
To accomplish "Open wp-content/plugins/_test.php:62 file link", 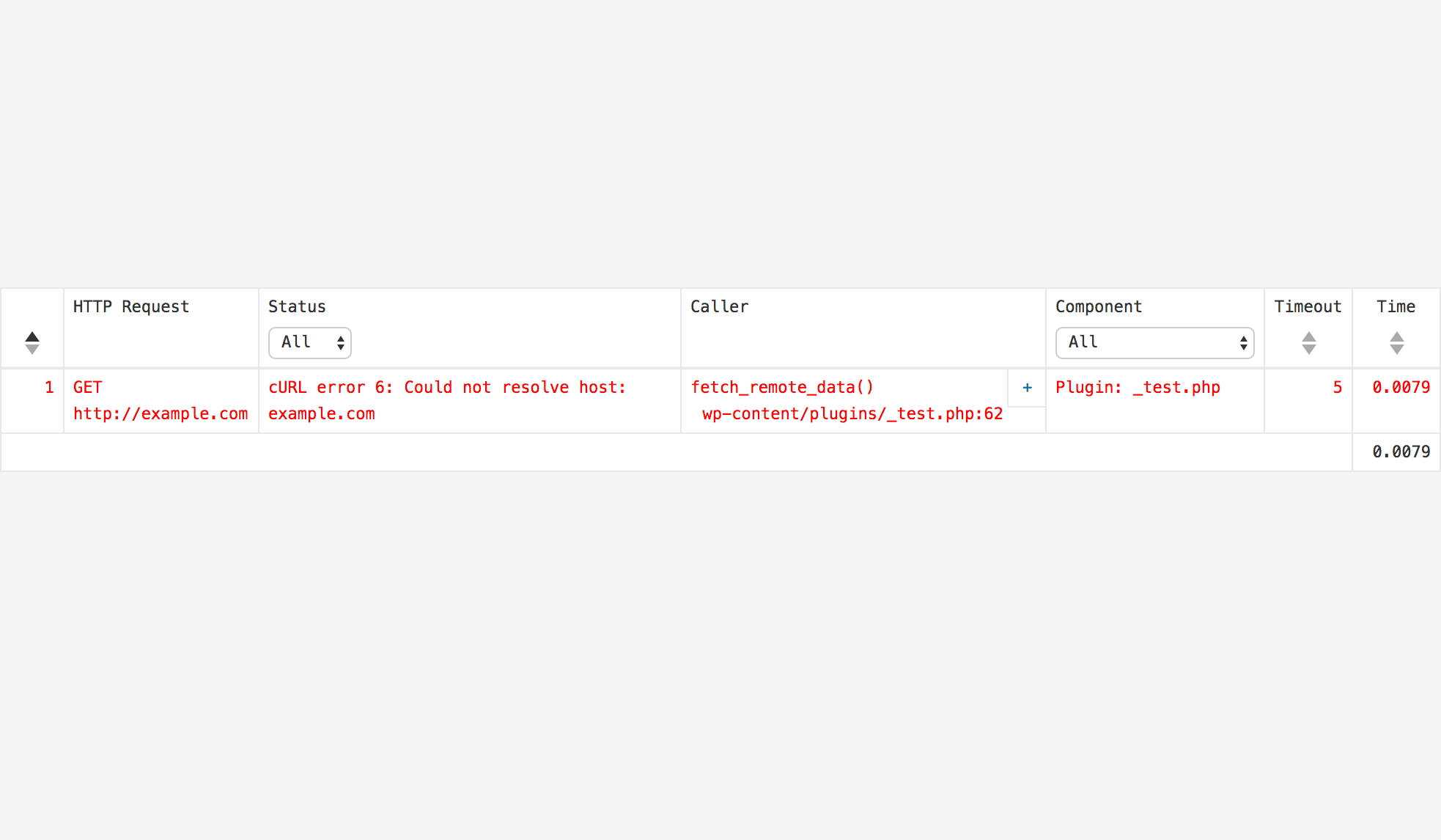I will (x=852, y=413).
